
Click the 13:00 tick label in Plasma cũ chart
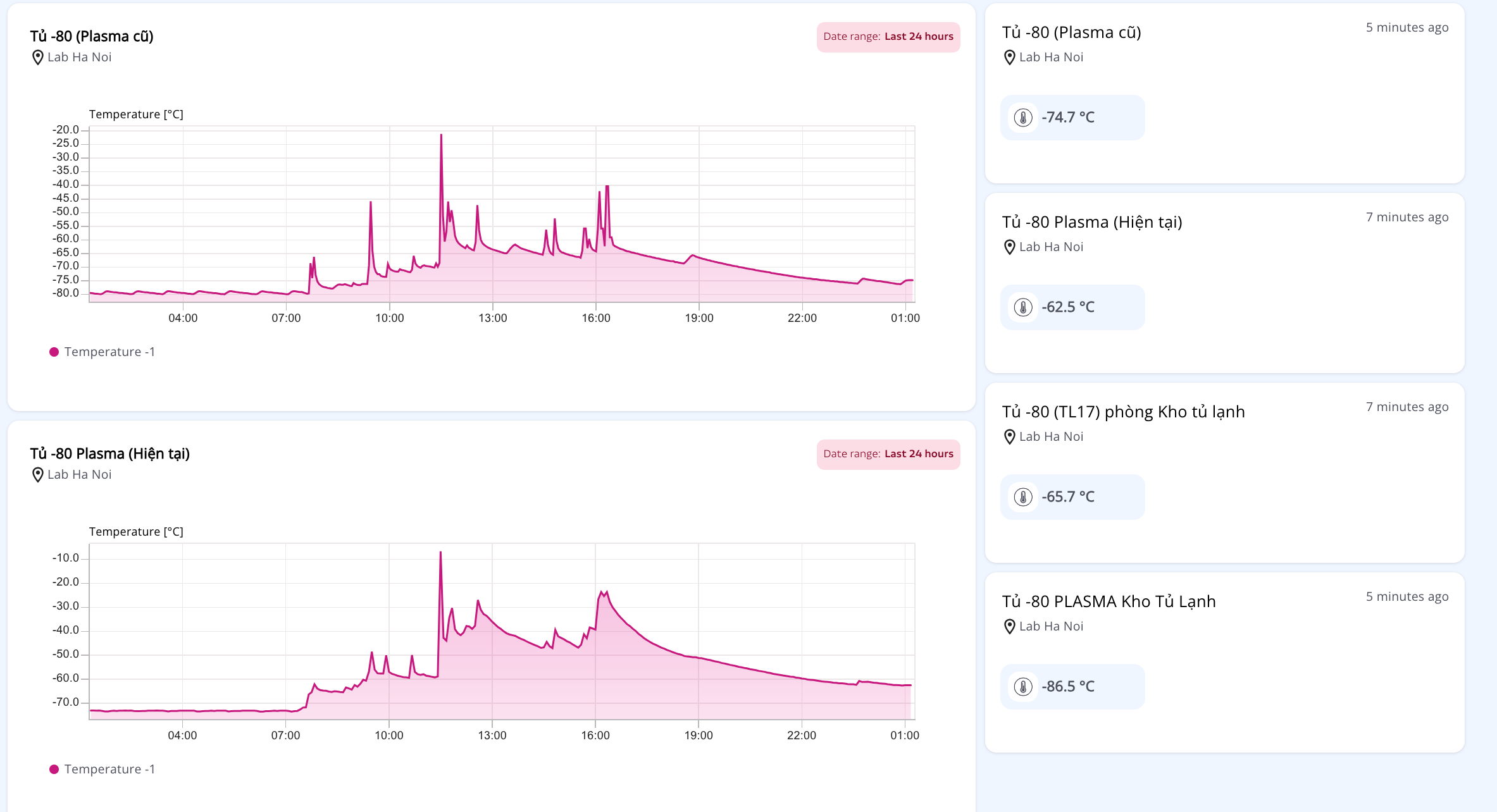[493, 318]
